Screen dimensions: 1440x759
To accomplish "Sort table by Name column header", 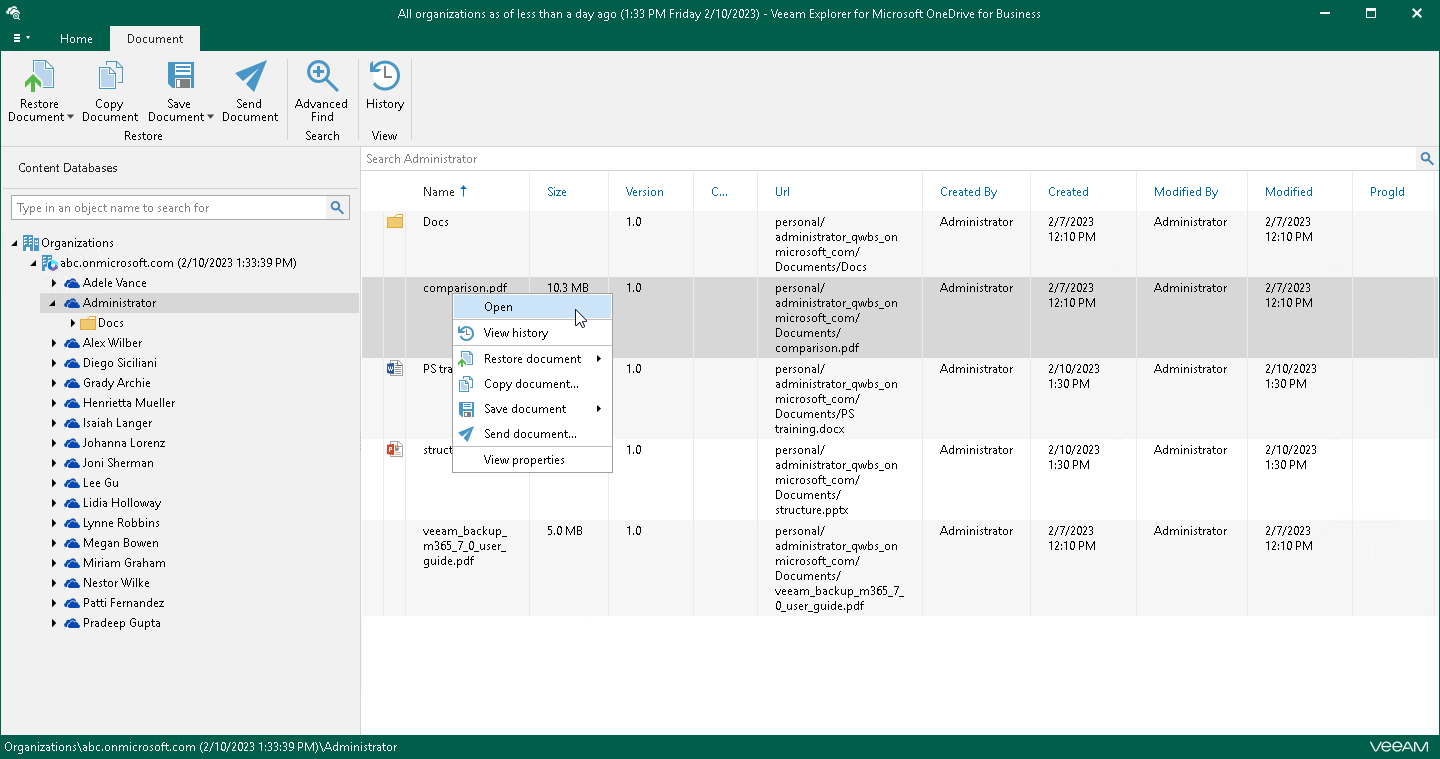I will pos(439,192).
